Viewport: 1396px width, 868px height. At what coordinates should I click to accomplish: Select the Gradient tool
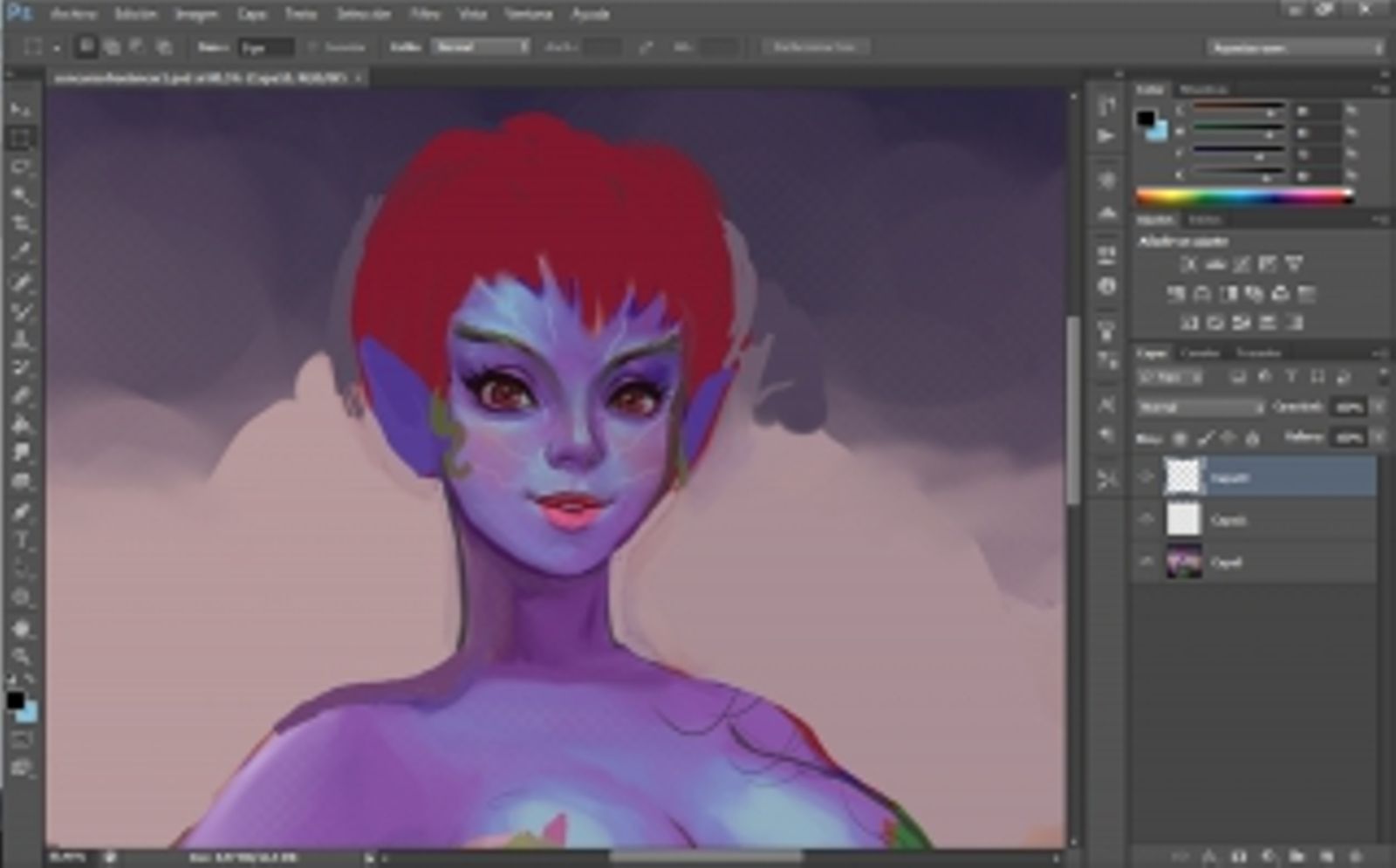[21, 426]
